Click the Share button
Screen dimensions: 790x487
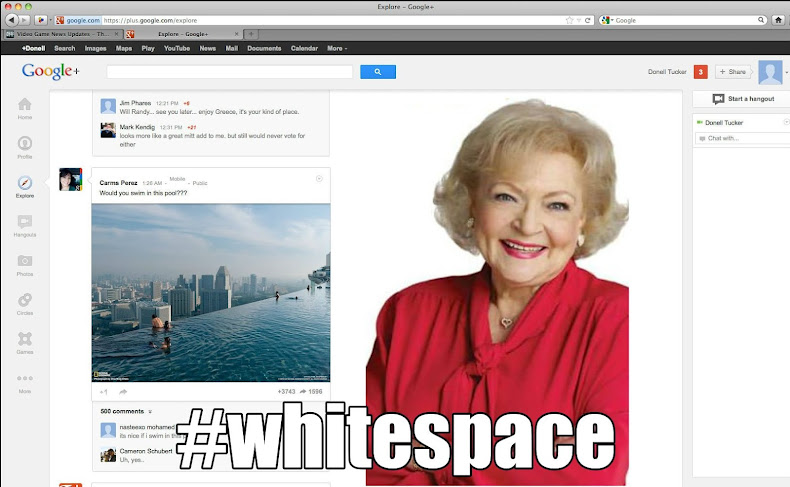[x=733, y=72]
